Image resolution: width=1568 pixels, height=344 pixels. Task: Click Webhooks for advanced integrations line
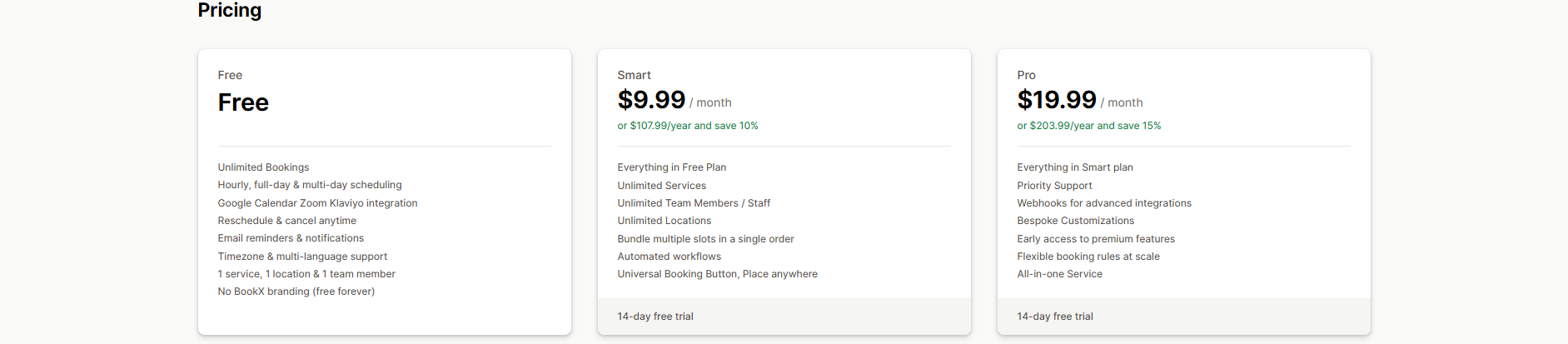[1103, 203]
